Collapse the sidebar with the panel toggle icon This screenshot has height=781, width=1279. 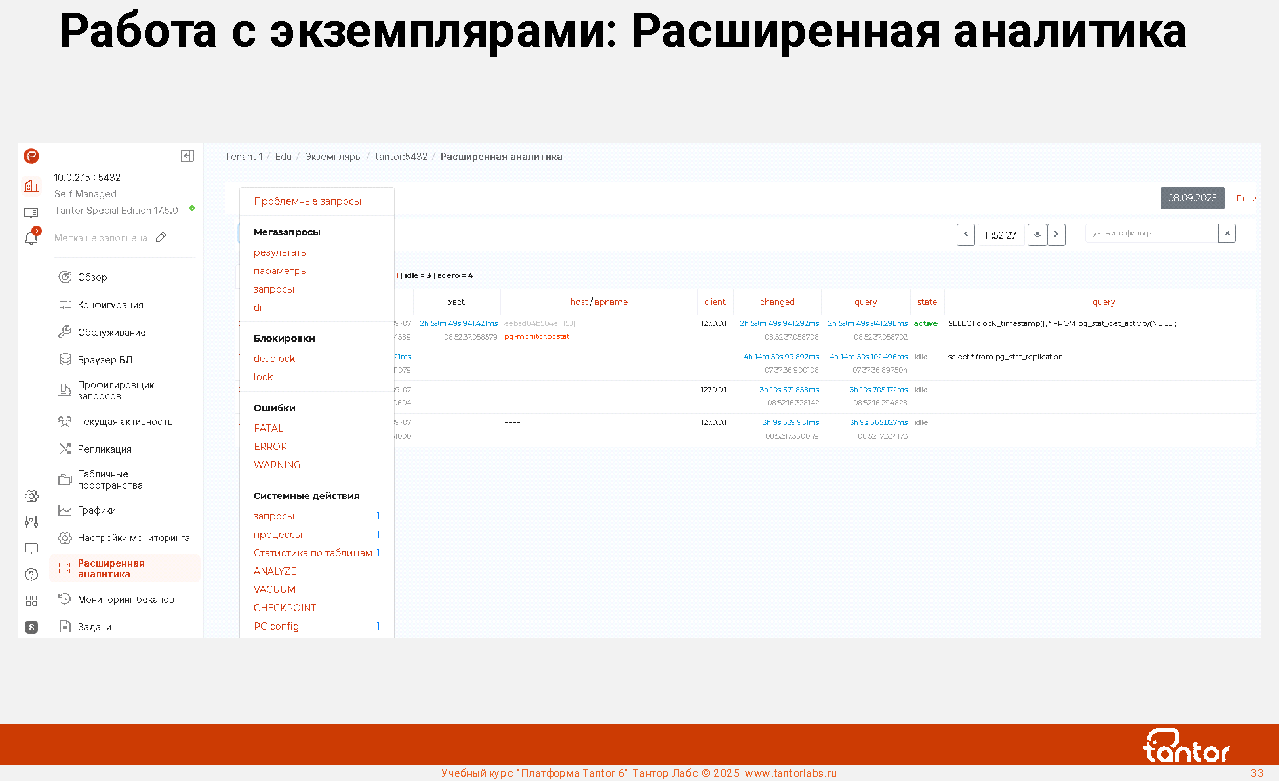point(187,156)
